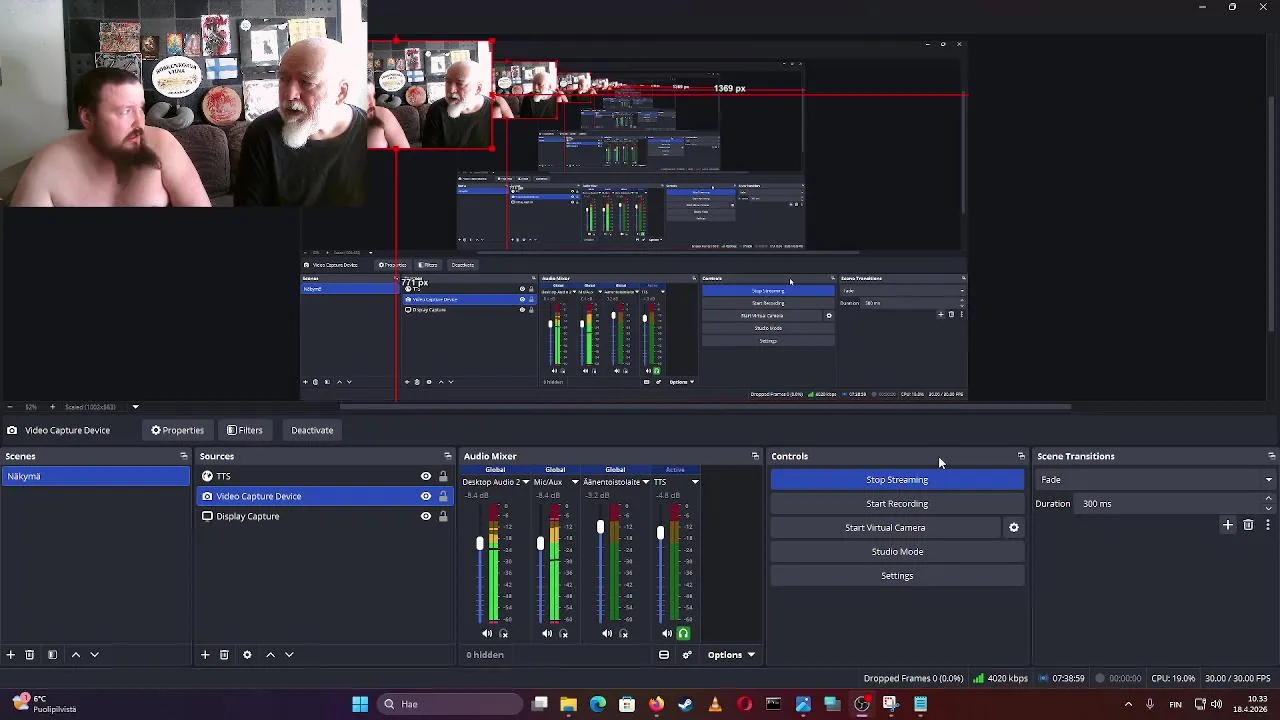Viewport: 1280px width, 720px height.
Task: Open source properties gear in the Sources toolbar
Action: 247,654
